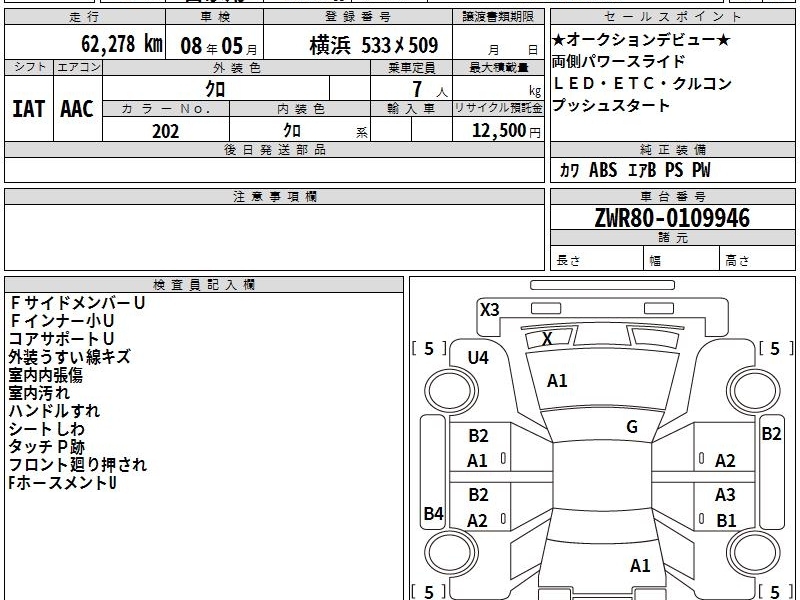Viewport: 800px width, 600px height.
Task: Select the 高さ dimension cell
Action: click(757, 260)
